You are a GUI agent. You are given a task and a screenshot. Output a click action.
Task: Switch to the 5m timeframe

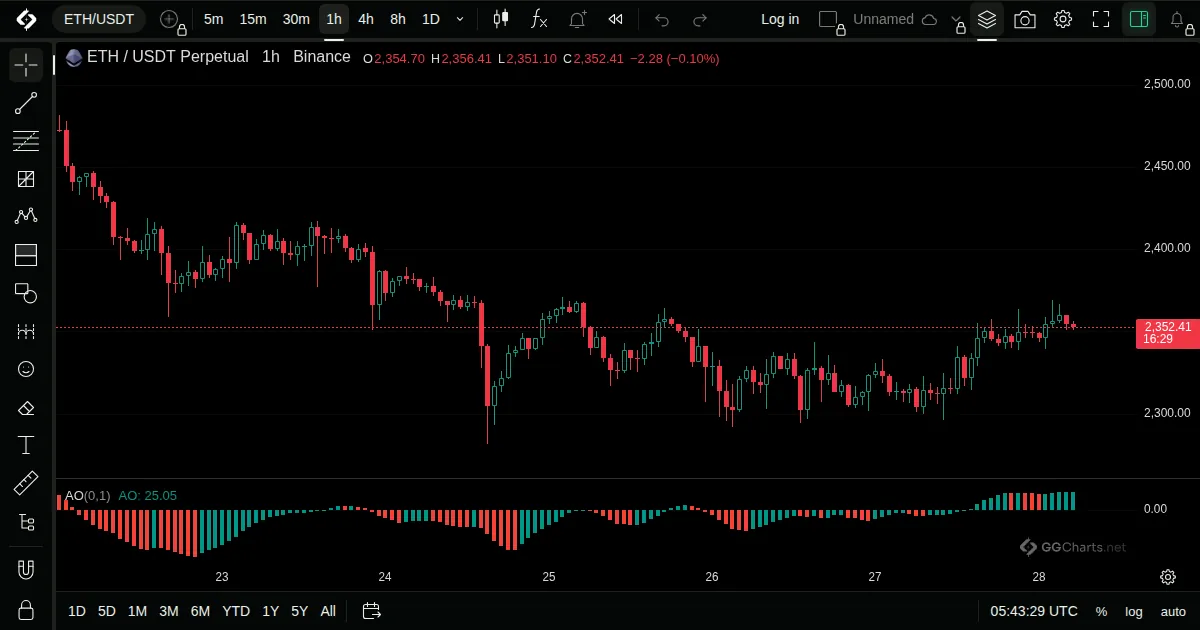click(x=213, y=19)
